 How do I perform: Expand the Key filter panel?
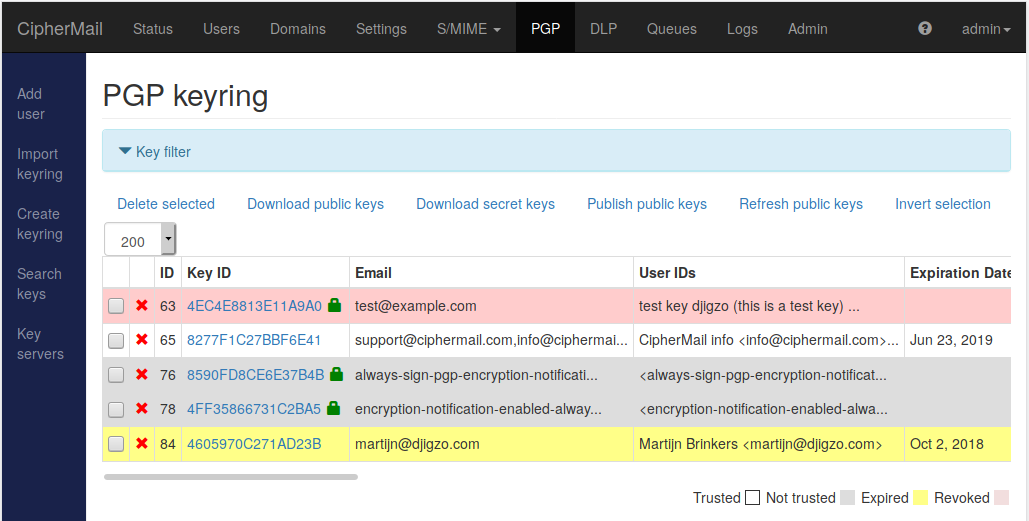click(155, 152)
